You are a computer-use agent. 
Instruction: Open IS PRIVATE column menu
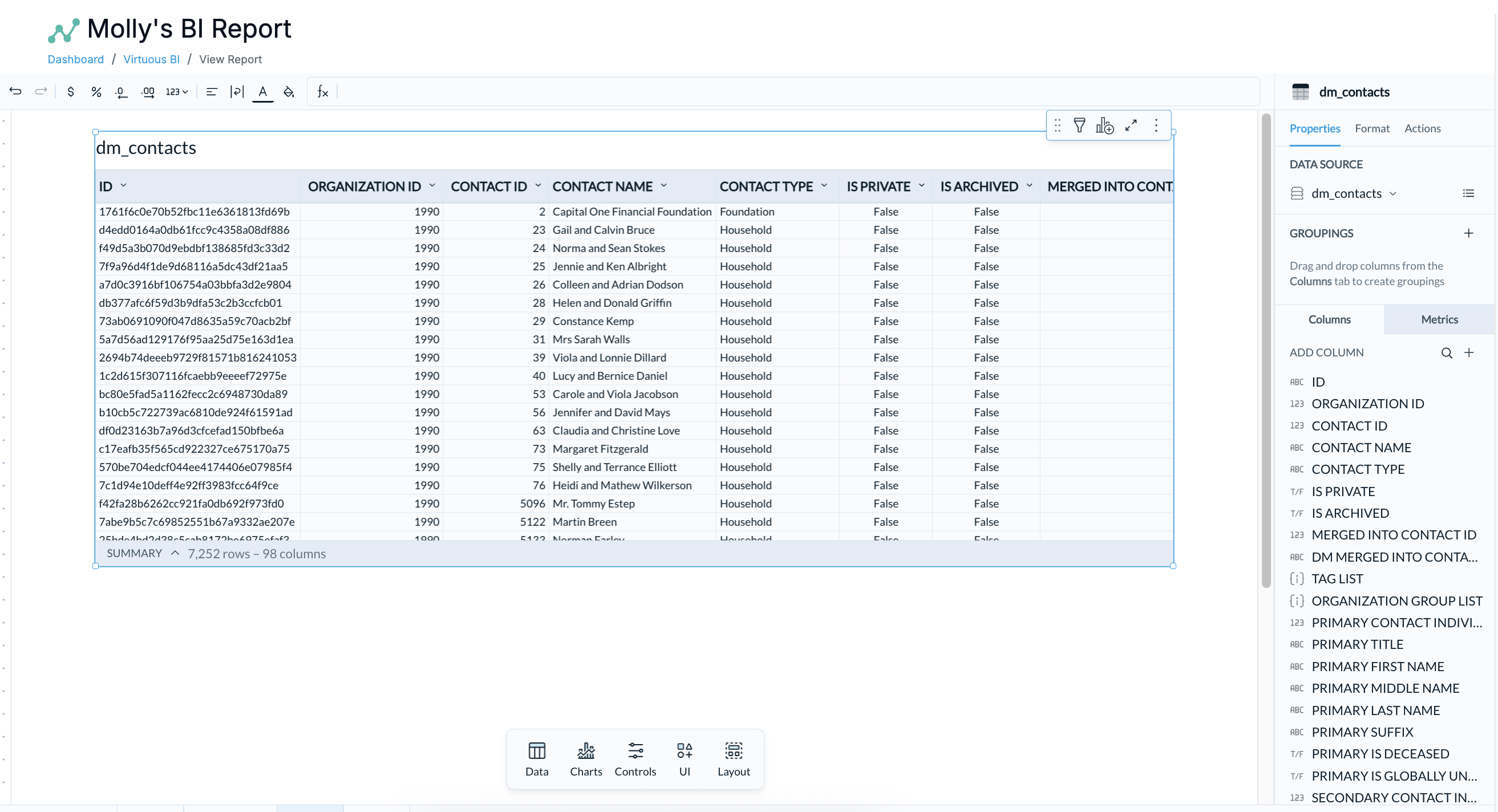pos(922,185)
